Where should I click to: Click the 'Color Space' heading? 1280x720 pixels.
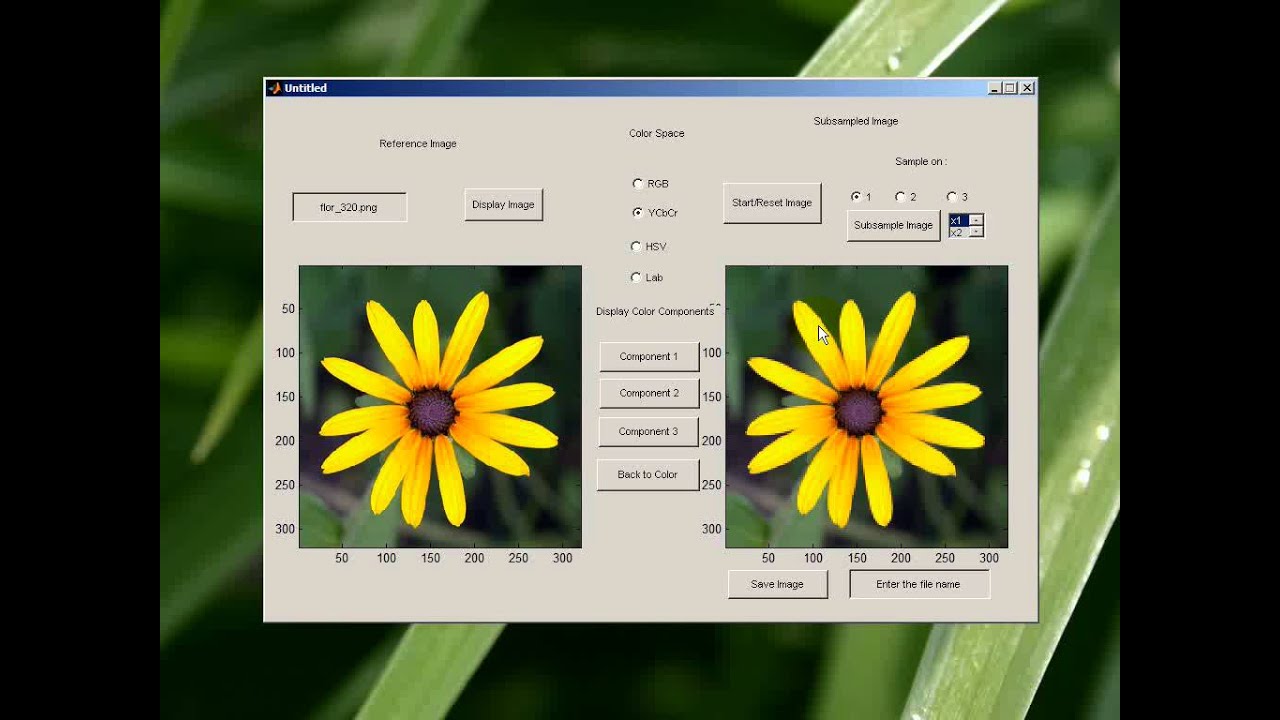657,133
